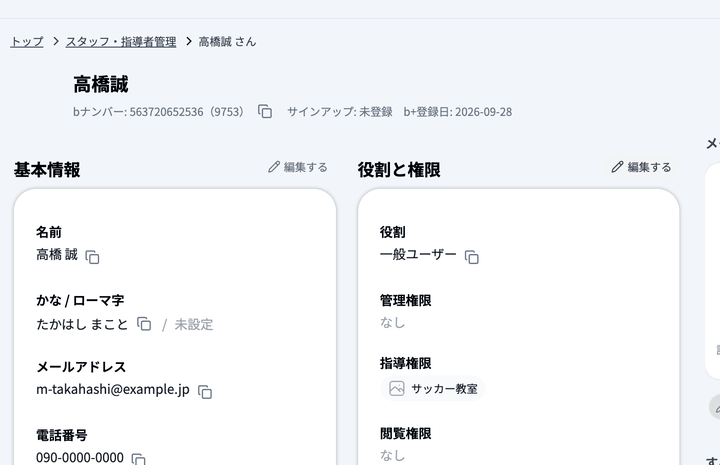Click b+登録日: 2026-09-28 text
The height and width of the screenshot is (465, 720).
point(458,112)
